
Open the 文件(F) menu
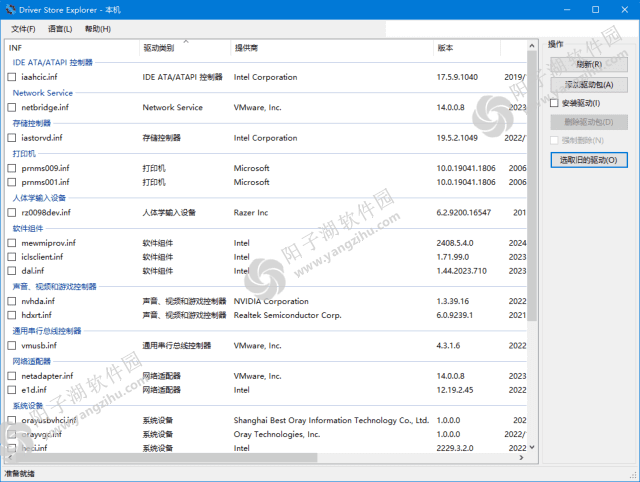click(x=23, y=29)
